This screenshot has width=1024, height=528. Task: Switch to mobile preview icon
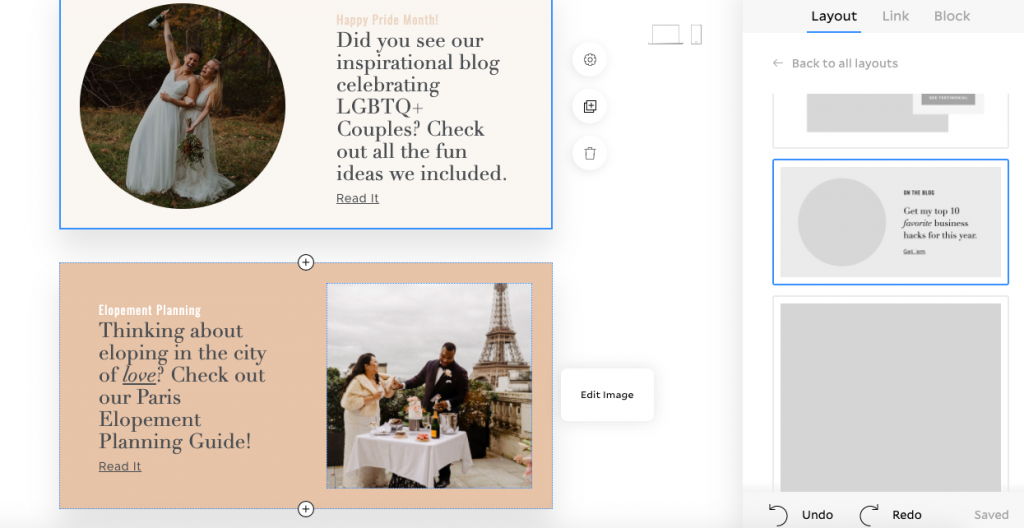pyautogui.click(x=696, y=34)
